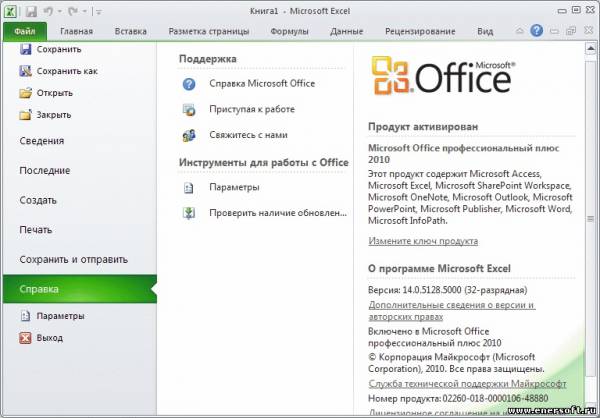Click the Redo arrow in quick access toolbar
This screenshot has width=600, height=418.
(73, 11)
